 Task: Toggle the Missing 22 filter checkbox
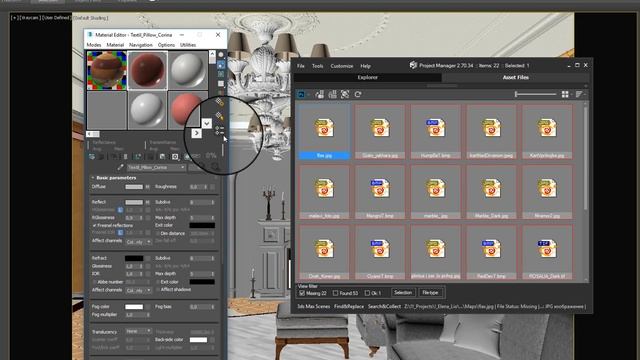[302, 293]
